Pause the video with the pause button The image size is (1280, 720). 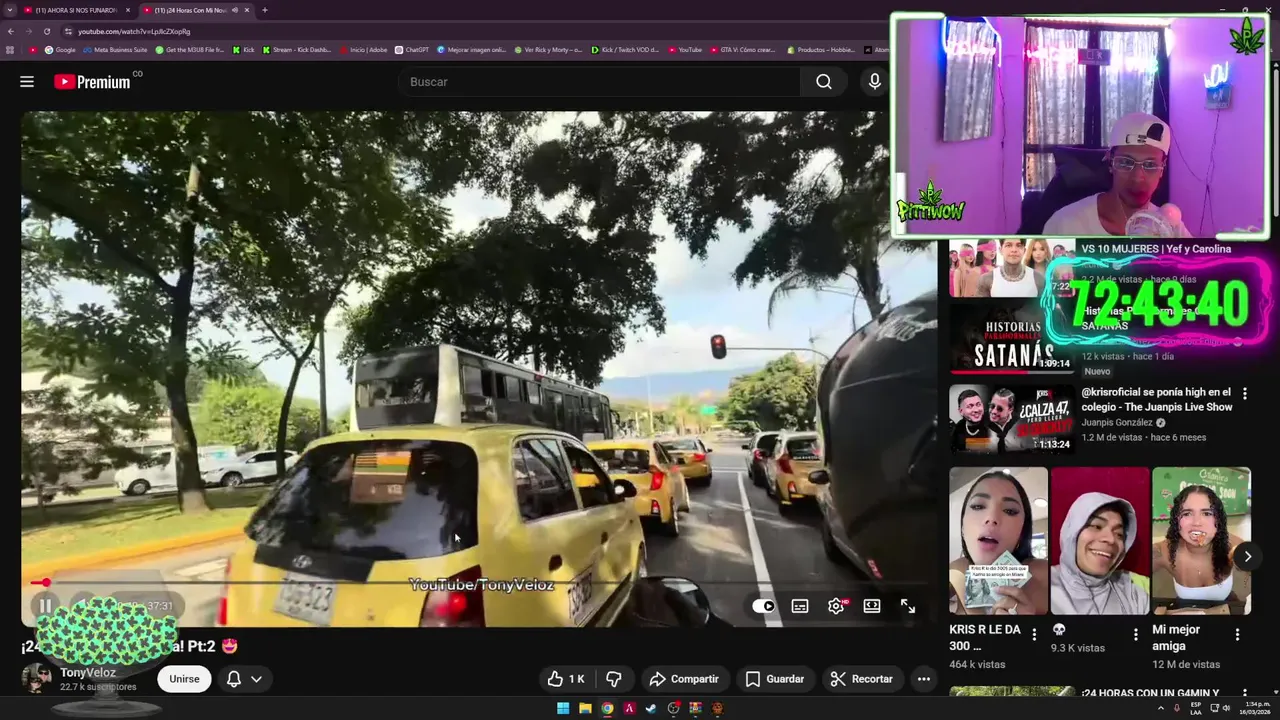click(45, 606)
